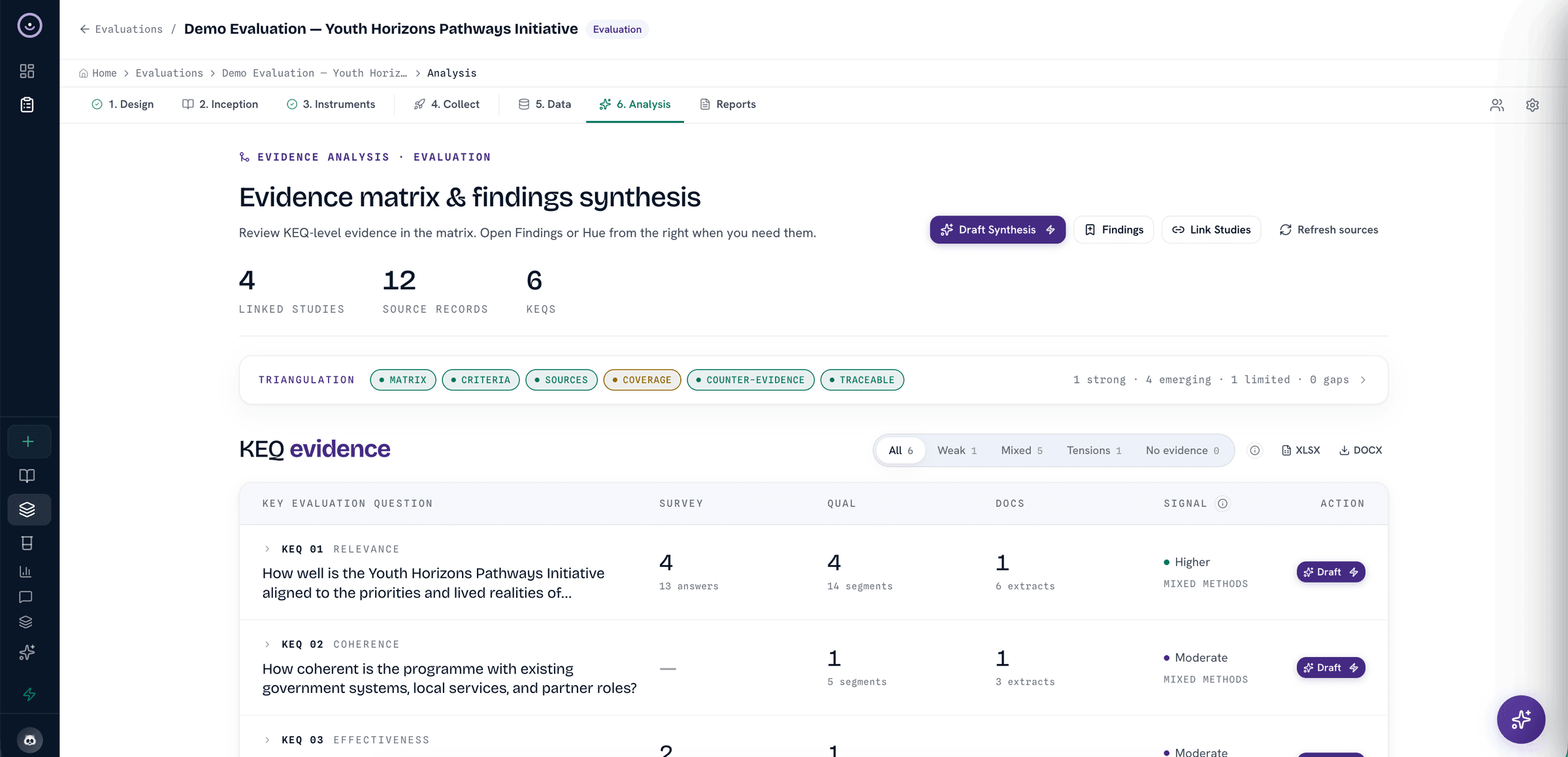Open the Reports tab
Viewport: 1568px width, 757px height.
coord(727,105)
